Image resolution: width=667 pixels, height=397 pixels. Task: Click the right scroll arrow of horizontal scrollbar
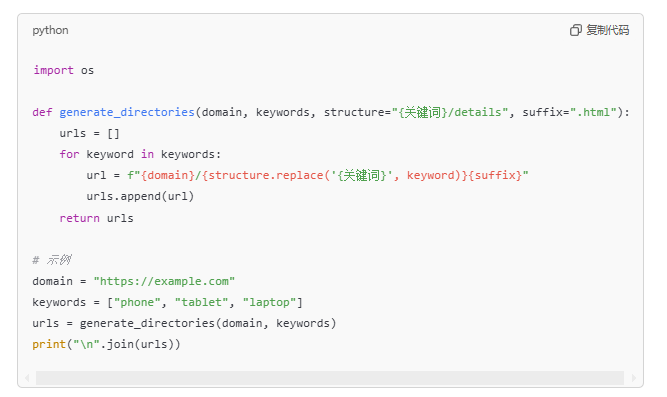point(634,378)
